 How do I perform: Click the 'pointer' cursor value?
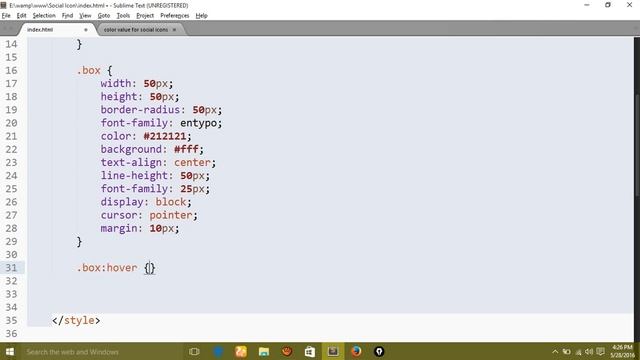click(171, 215)
